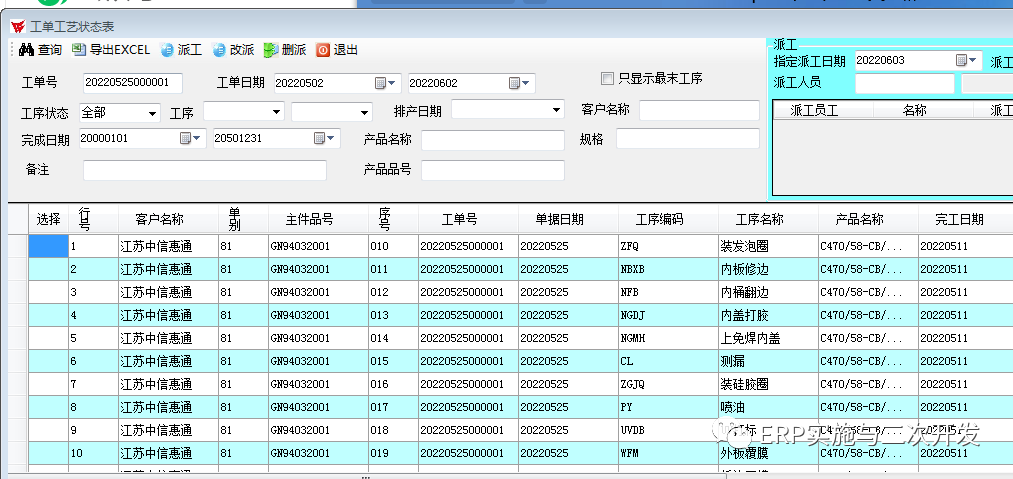Viewport: 1013px width, 479px height.
Task: Open dropdown arrow of 工单日期 20220602
Action: [526, 83]
